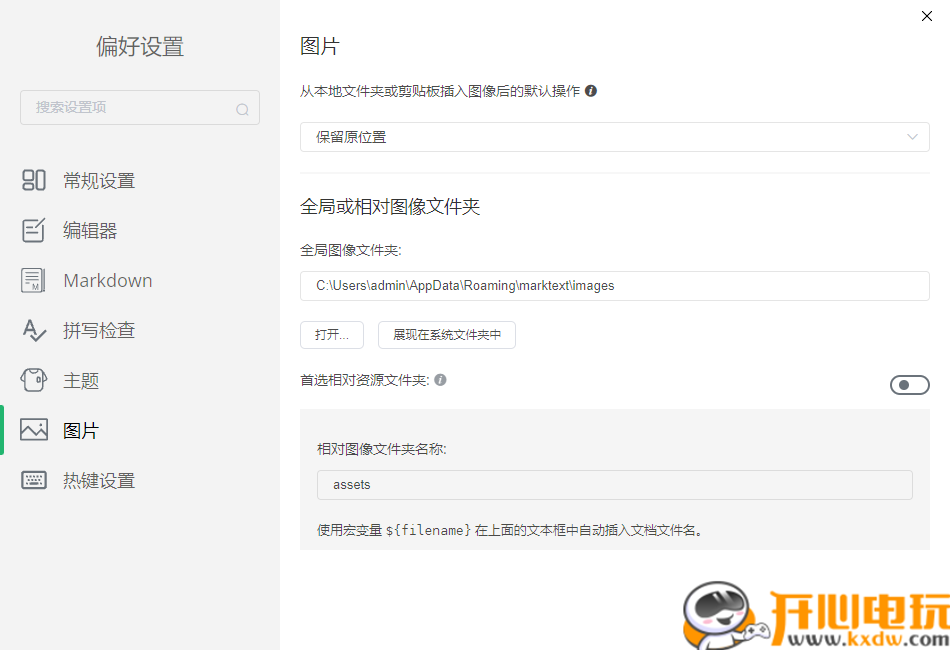Edit the assets relative folder name field
This screenshot has height=650, width=950.
[x=614, y=485]
